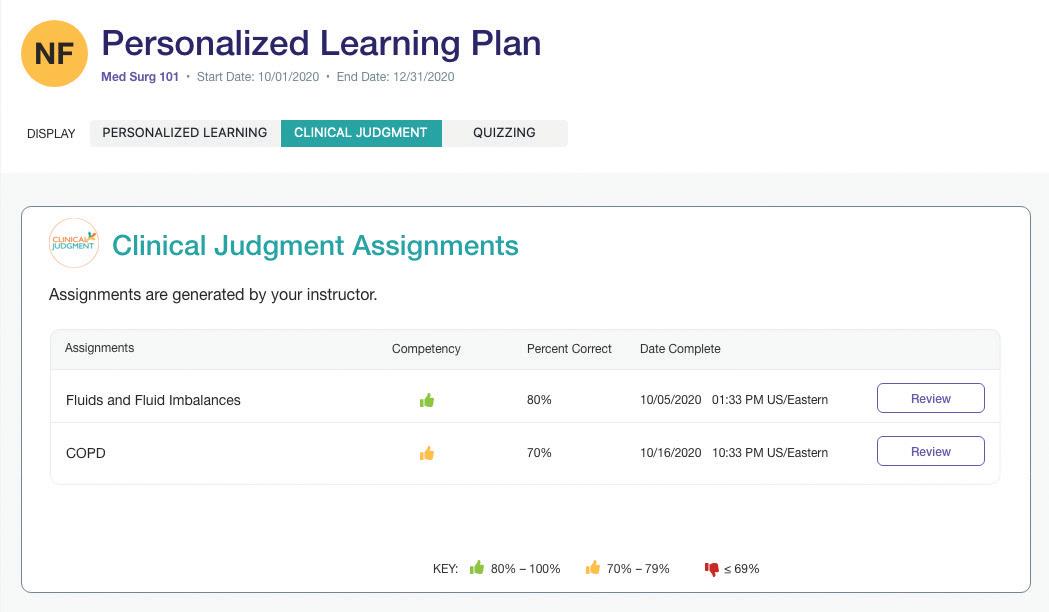Click the Date Complete column header

(x=680, y=349)
